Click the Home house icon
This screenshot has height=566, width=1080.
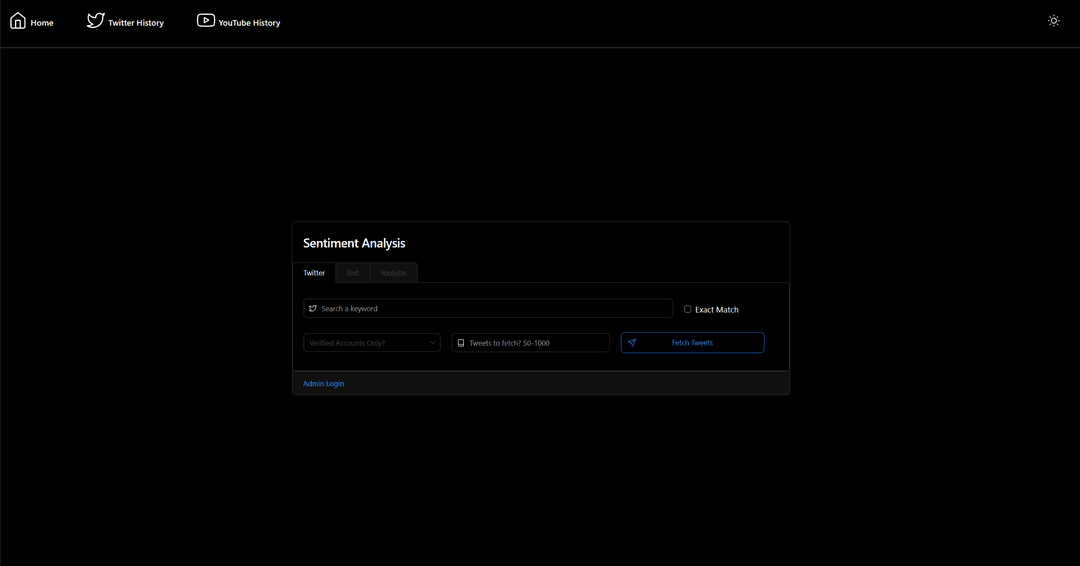(18, 21)
